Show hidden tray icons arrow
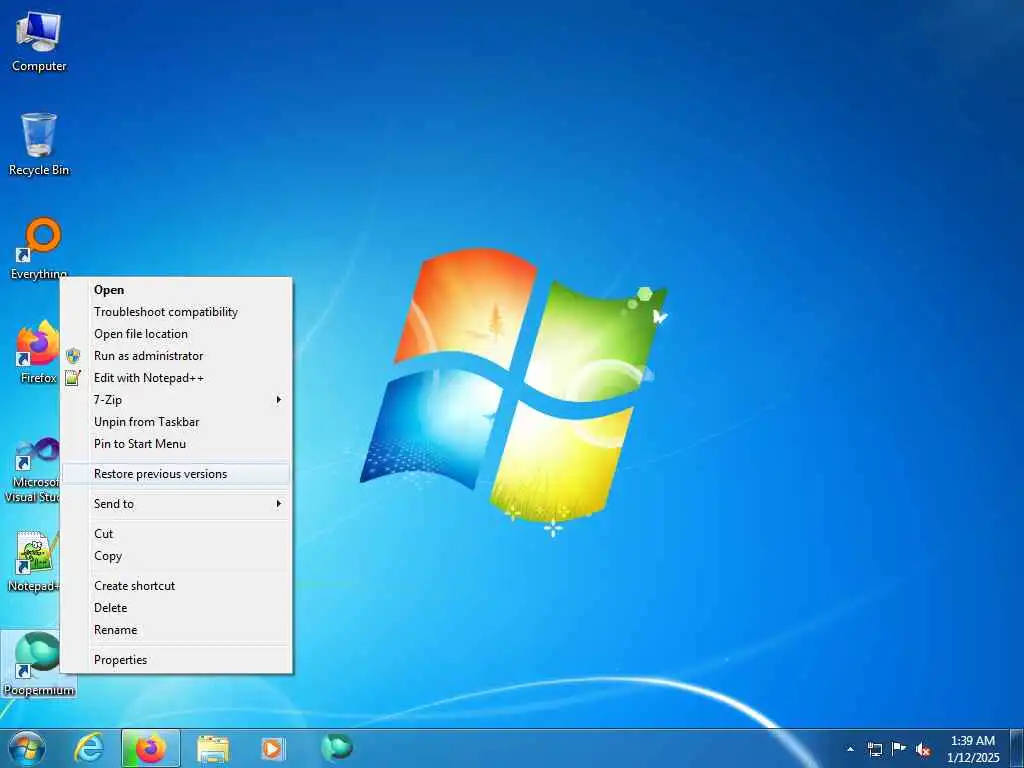The image size is (1024, 768). (850, 749)
